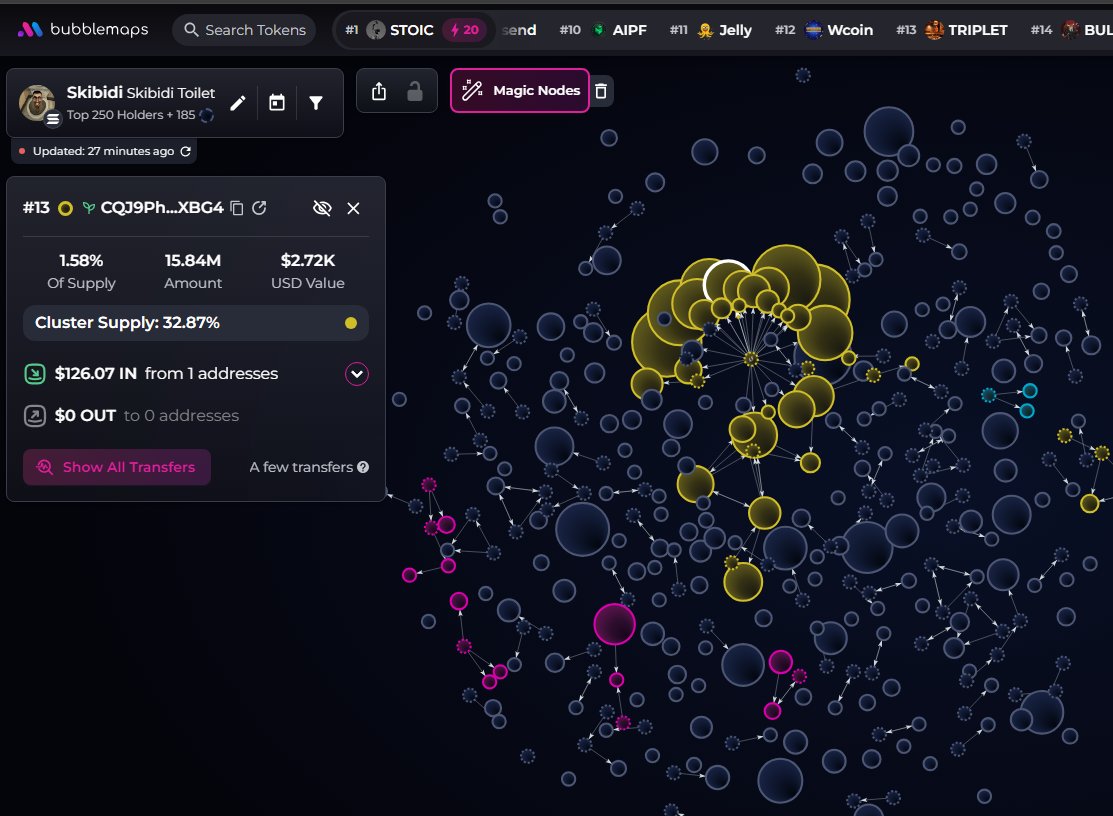Copy the CQJ9Ph...XBG4 wallet address

tap(237, 208)
